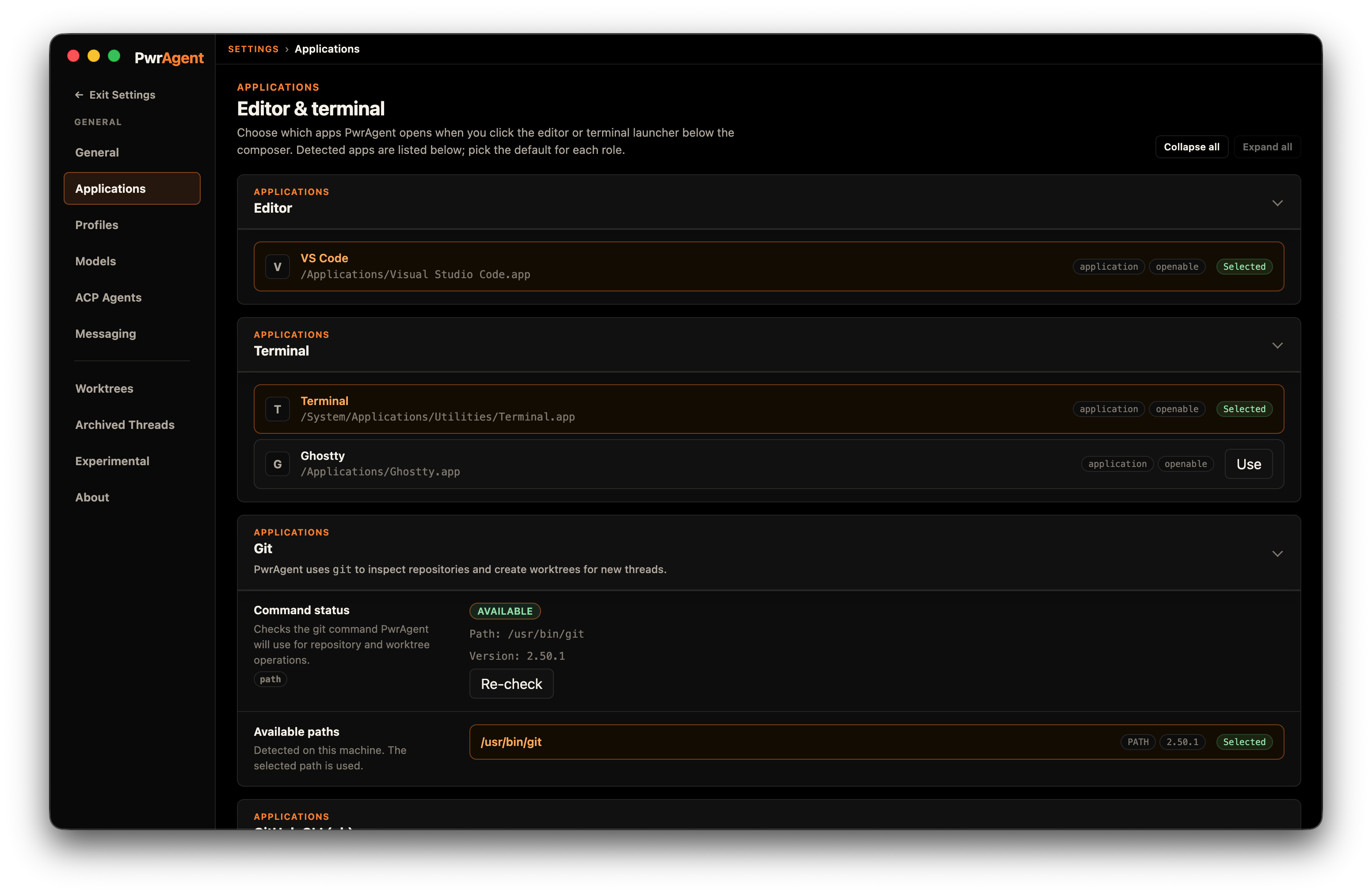Collapse the Terminal section chevron
Image resolution: width=1372 pixels, height=895 pixels.
pos(1277,345)
